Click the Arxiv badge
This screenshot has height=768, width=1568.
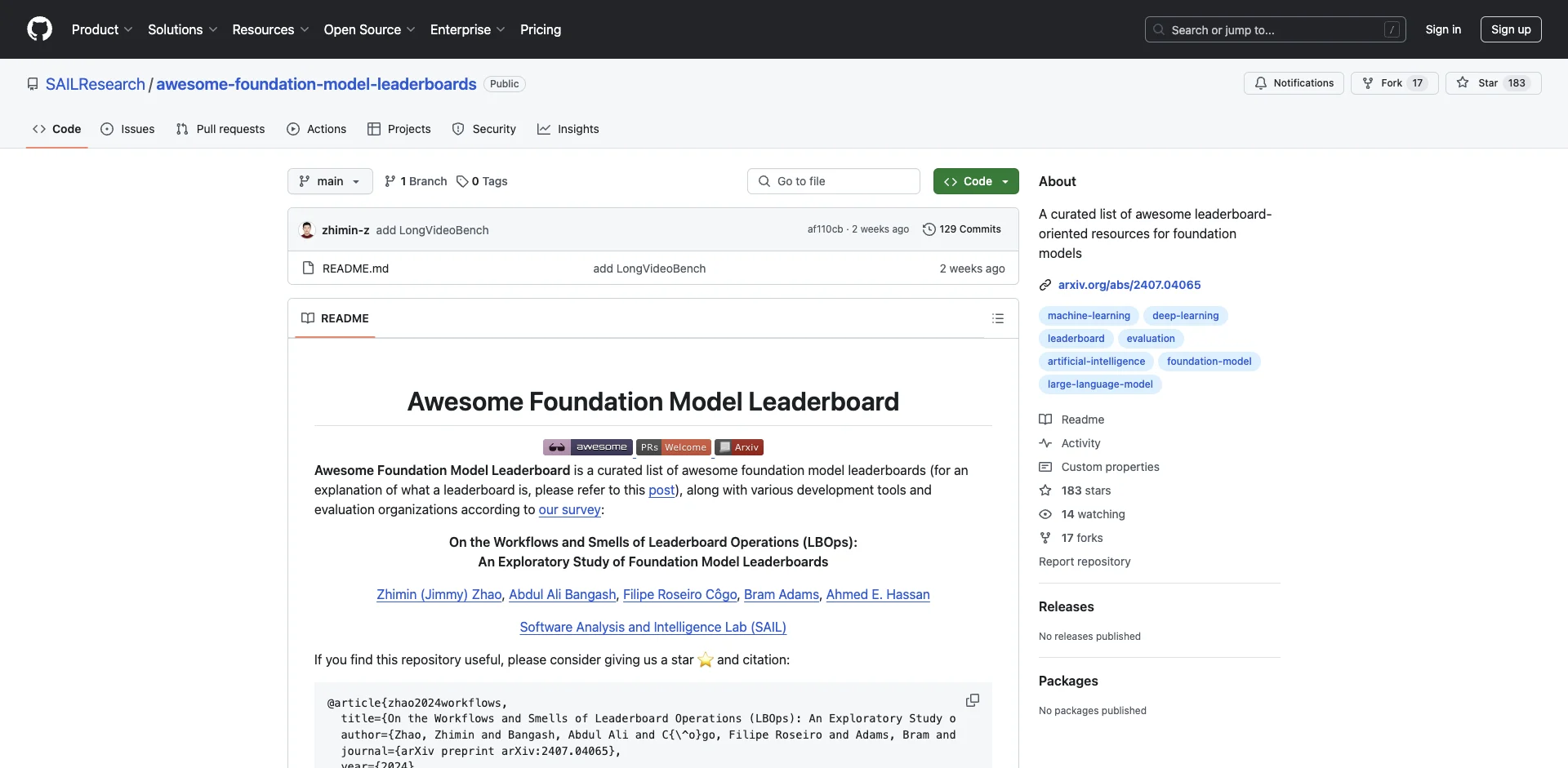(x=739, y=447)
